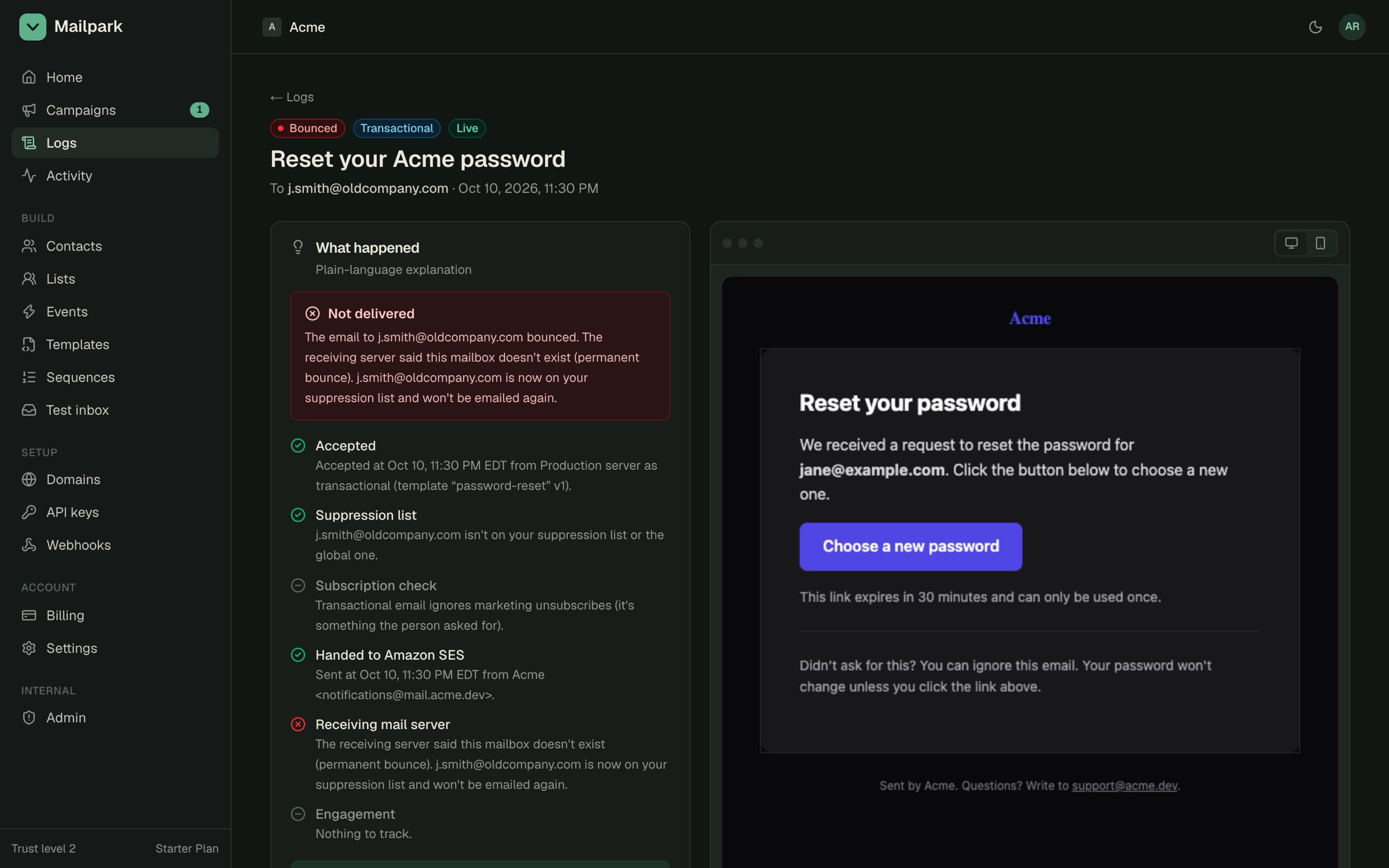Toggle dark mode moon icon

[x=1315, y=27]
